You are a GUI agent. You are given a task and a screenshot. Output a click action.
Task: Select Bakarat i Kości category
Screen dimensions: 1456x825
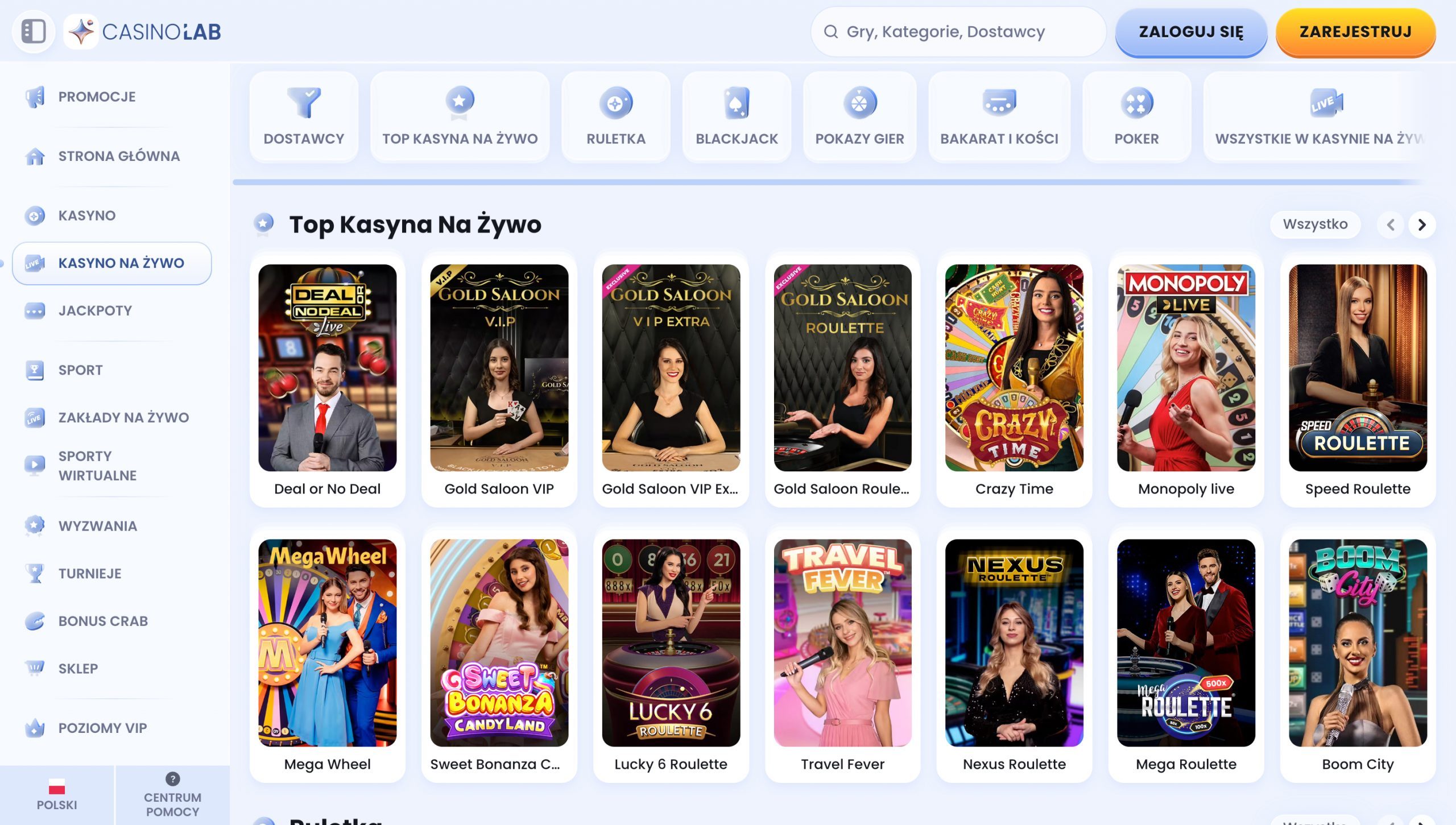999,117
